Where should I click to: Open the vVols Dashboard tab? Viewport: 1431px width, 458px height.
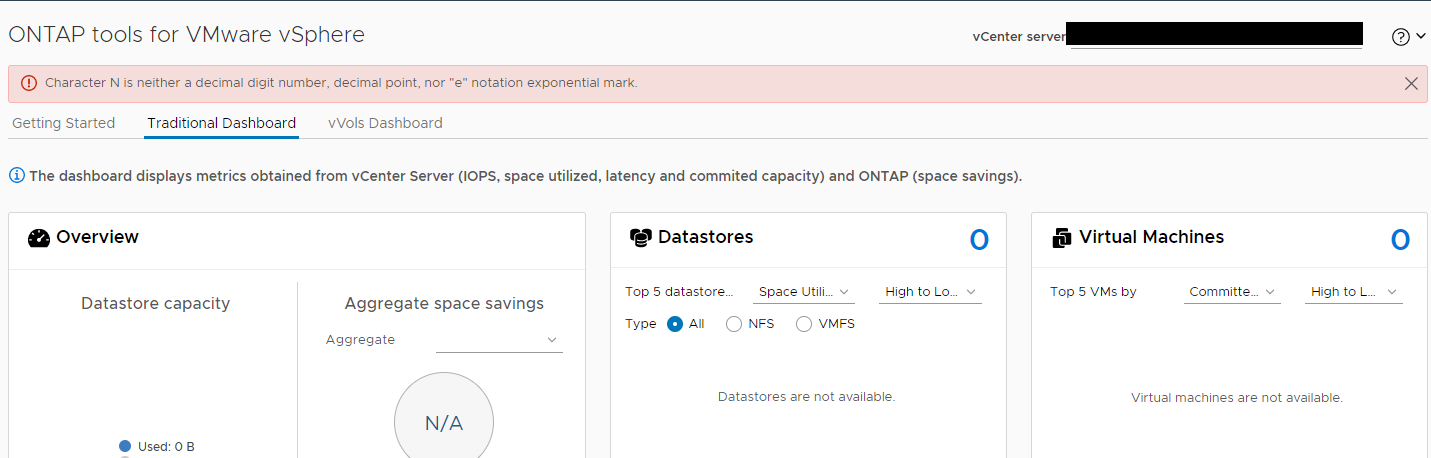click(385, 123)
